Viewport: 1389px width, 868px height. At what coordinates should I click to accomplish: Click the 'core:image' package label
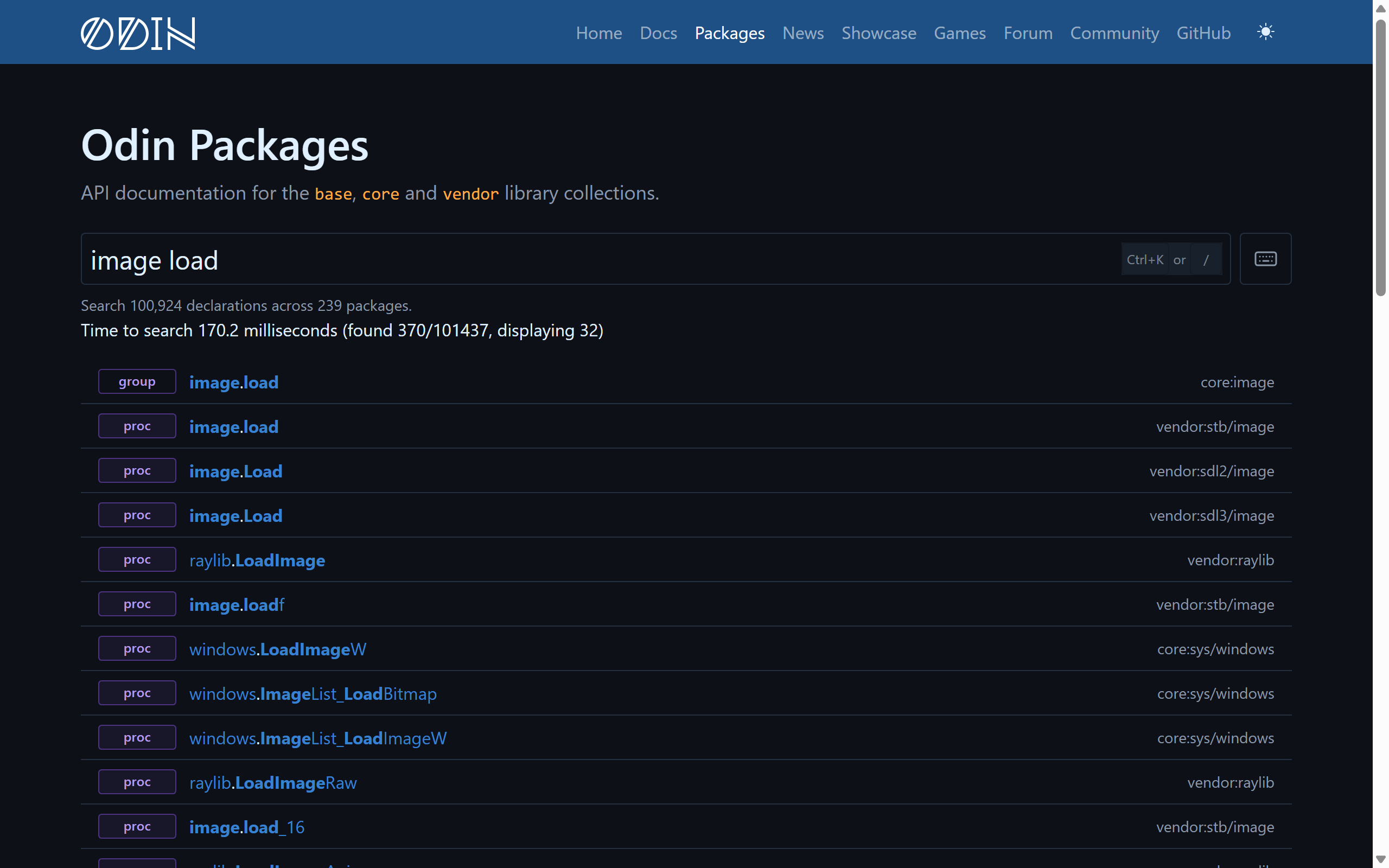(x=1237, y=382)
